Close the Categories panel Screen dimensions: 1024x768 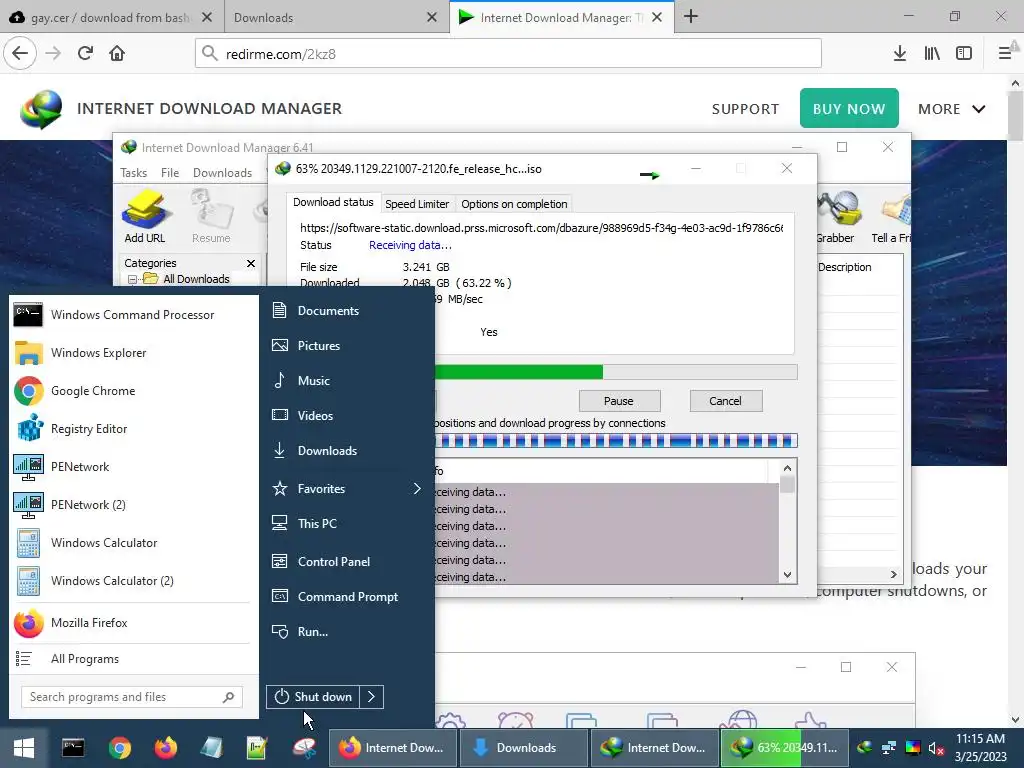[251, 263]
